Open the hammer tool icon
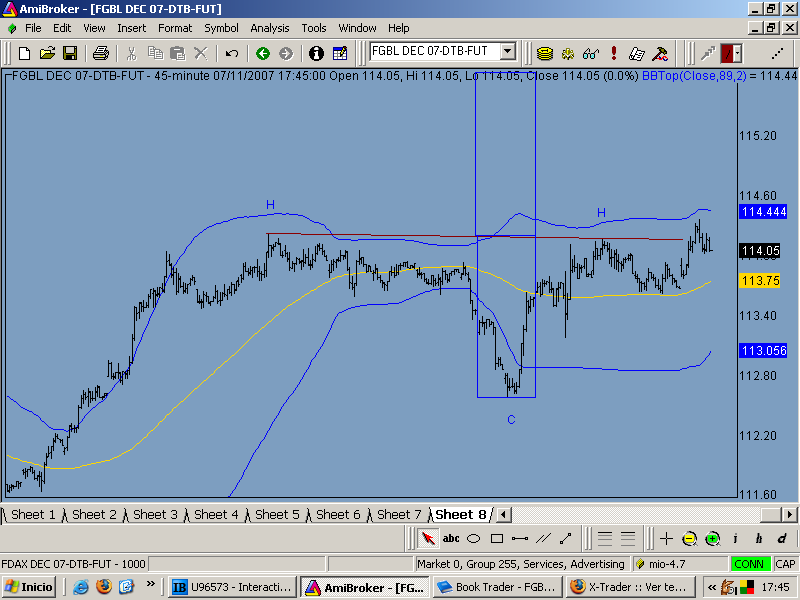 point(660,53)
